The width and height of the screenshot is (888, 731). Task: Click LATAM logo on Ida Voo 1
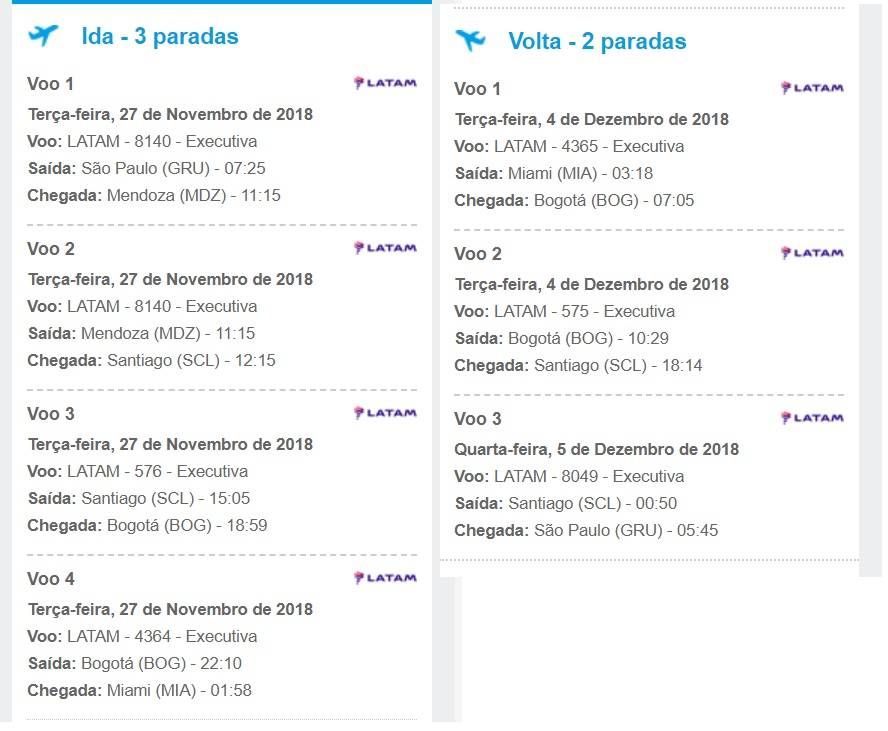click(385, 83)
